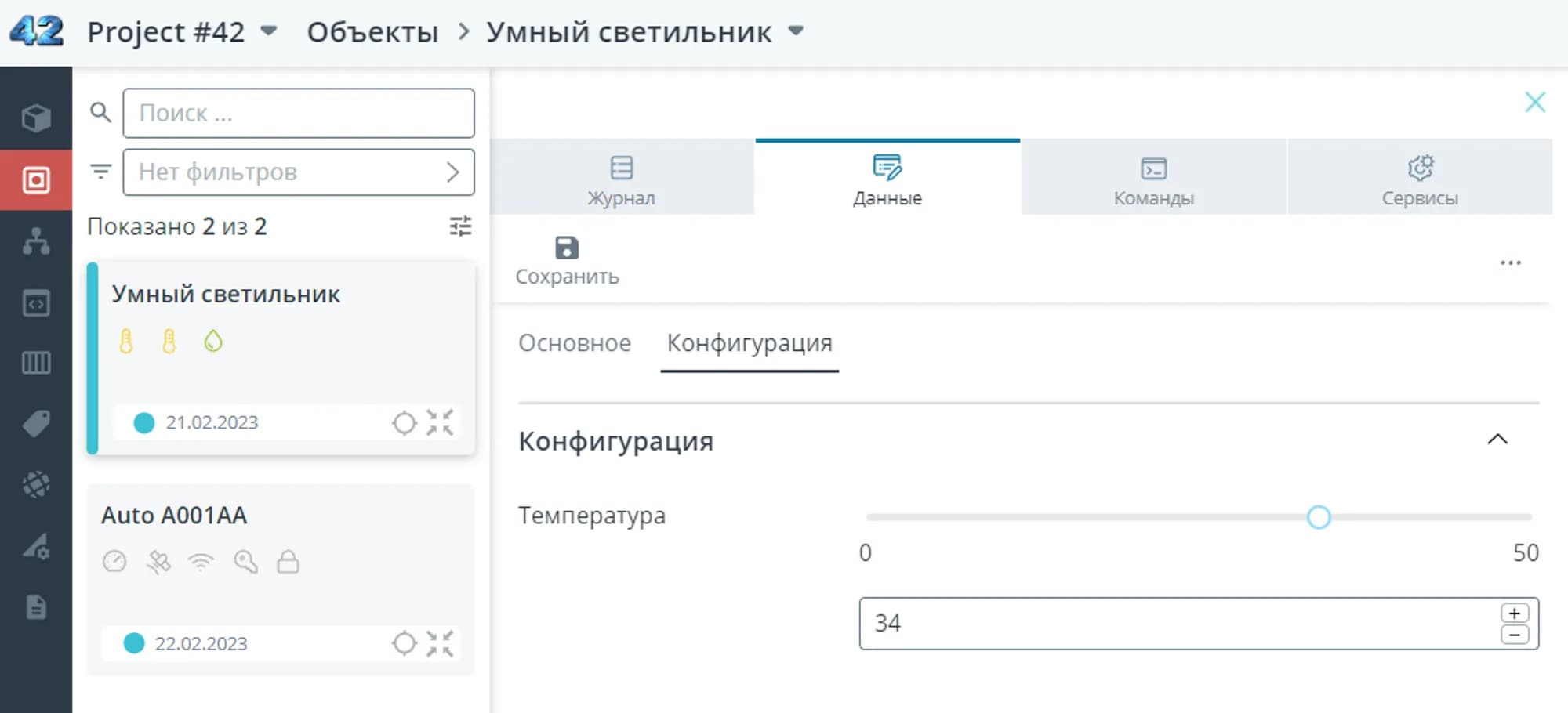Switch to the Команды tab

click(x=1153, y=179)
